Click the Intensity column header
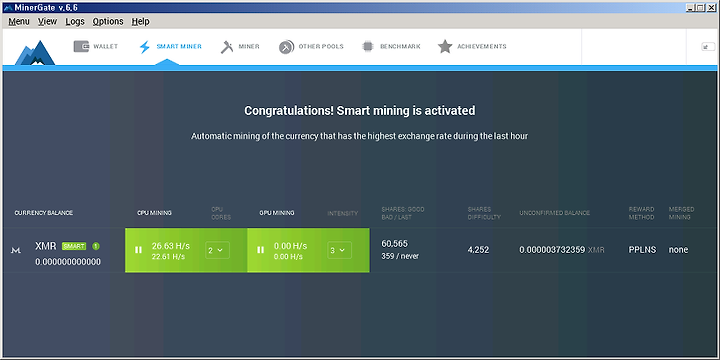The image size is (720, 360). coord(343,213)
